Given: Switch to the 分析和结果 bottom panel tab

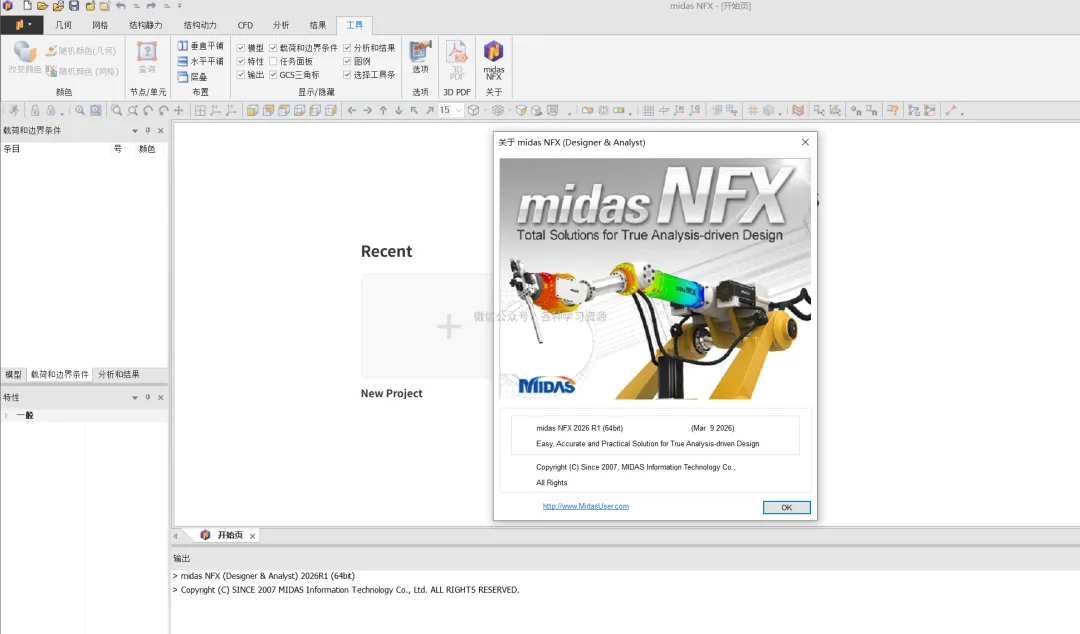Looking at the screenshot, I should pyautogui.click(x=118, y=374).
